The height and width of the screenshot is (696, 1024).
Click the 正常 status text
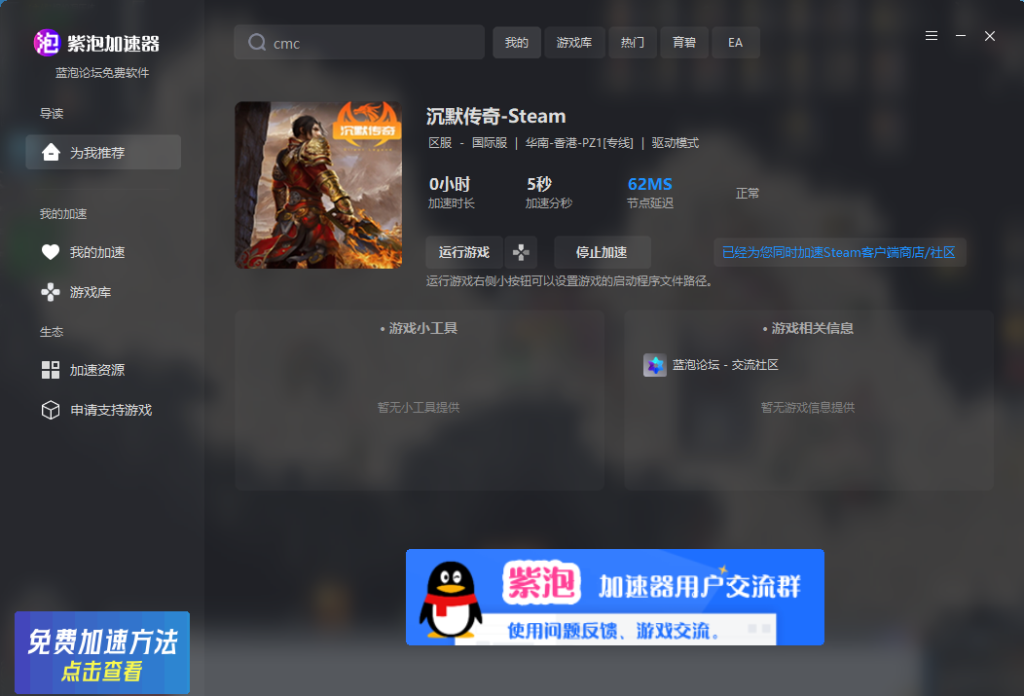pyautogui.click(x=747, y=193)
